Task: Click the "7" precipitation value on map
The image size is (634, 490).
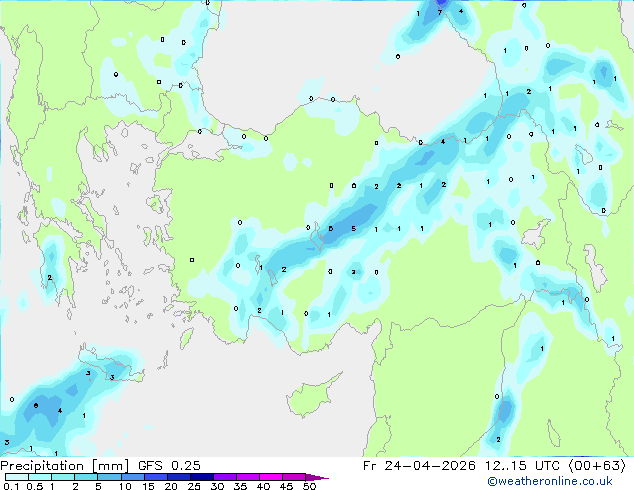Action: (440, 13)
